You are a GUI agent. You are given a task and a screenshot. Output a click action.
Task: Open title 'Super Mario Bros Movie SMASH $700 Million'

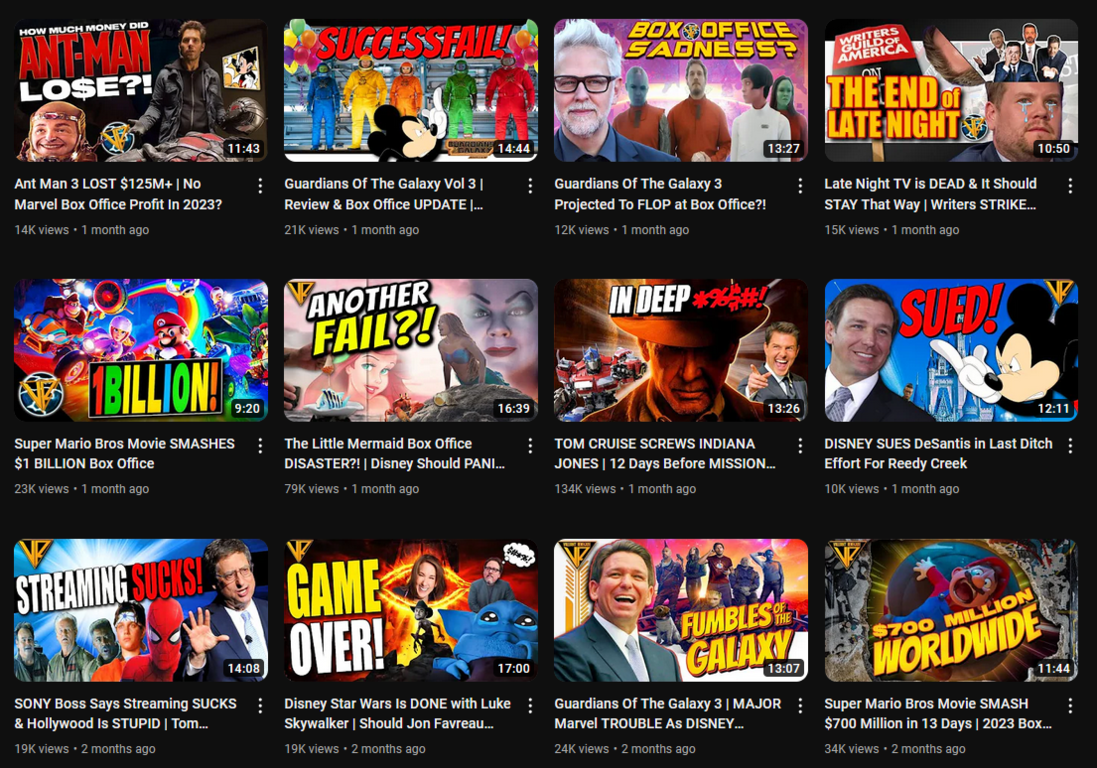click(937, 713)
